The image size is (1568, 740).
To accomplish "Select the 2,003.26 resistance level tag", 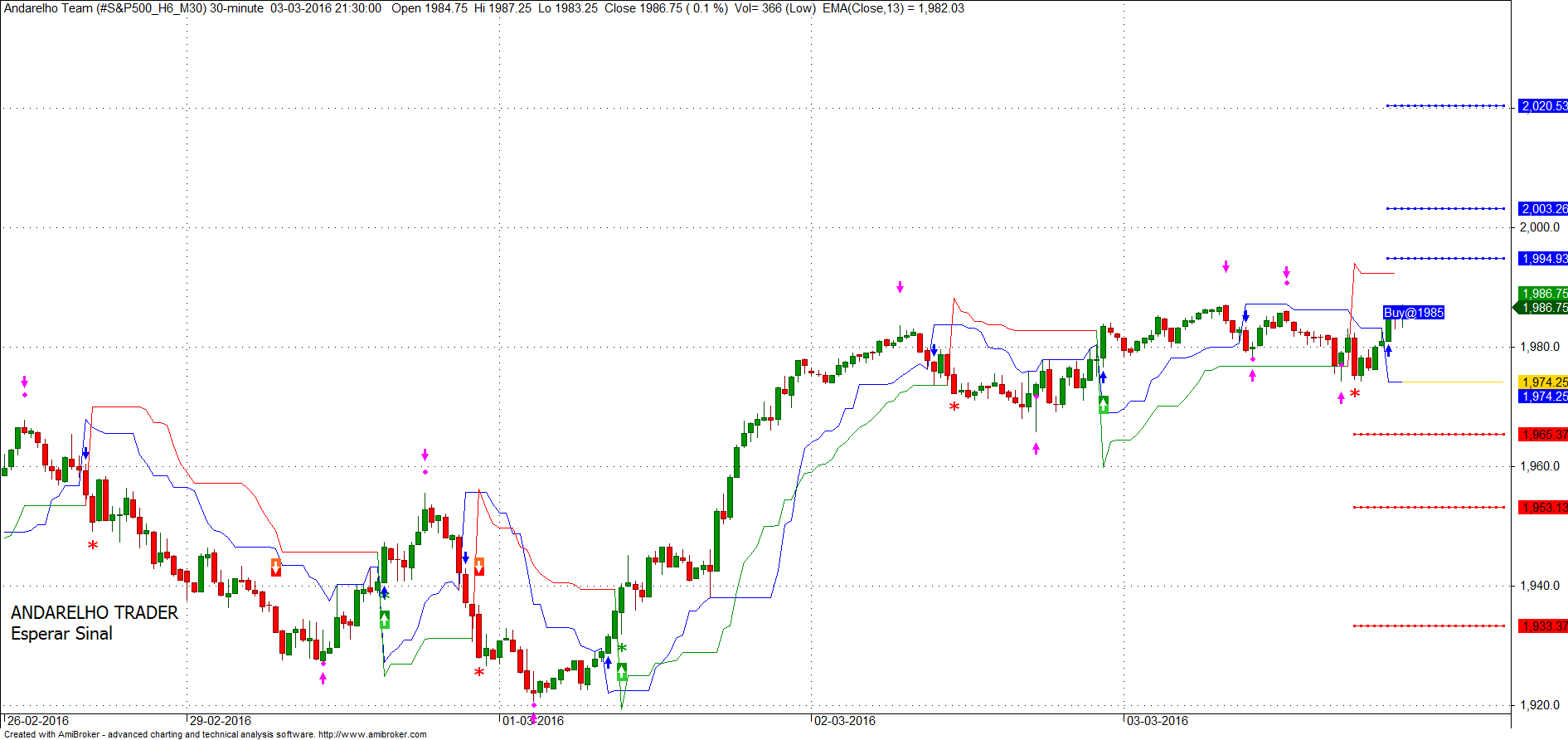I will coord(1543,209).
